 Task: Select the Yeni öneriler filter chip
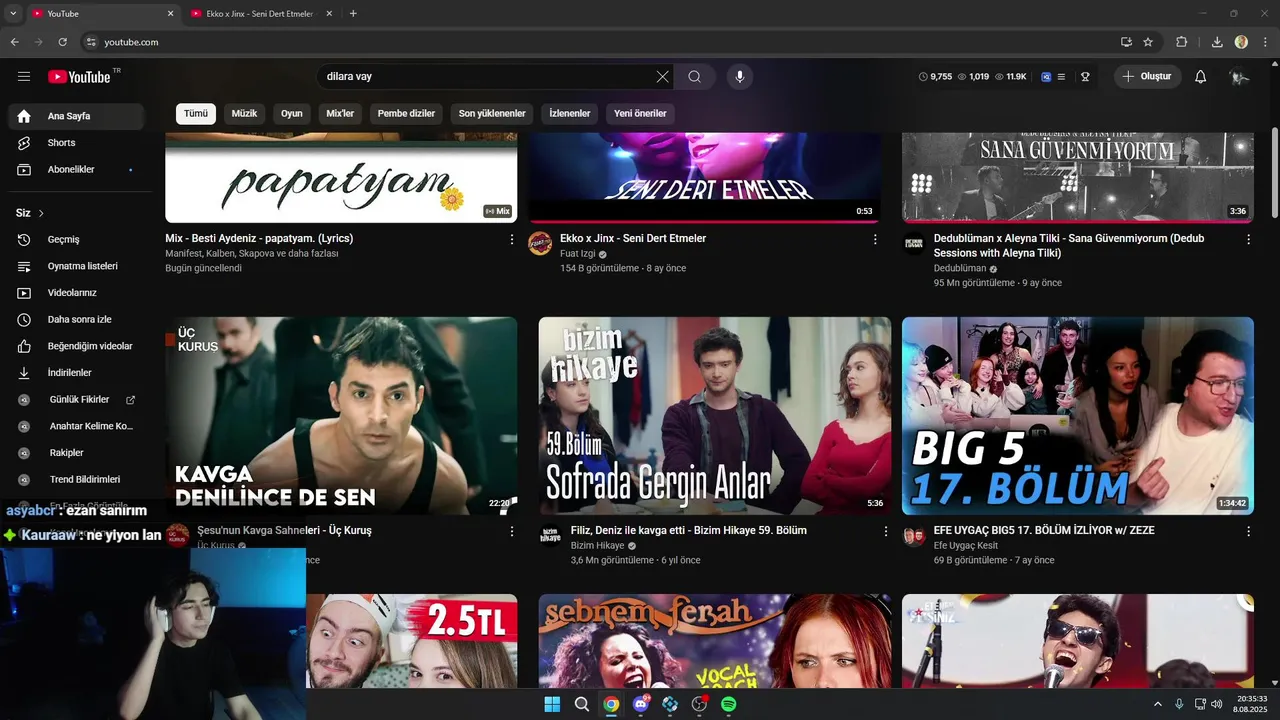click(640, 114)
